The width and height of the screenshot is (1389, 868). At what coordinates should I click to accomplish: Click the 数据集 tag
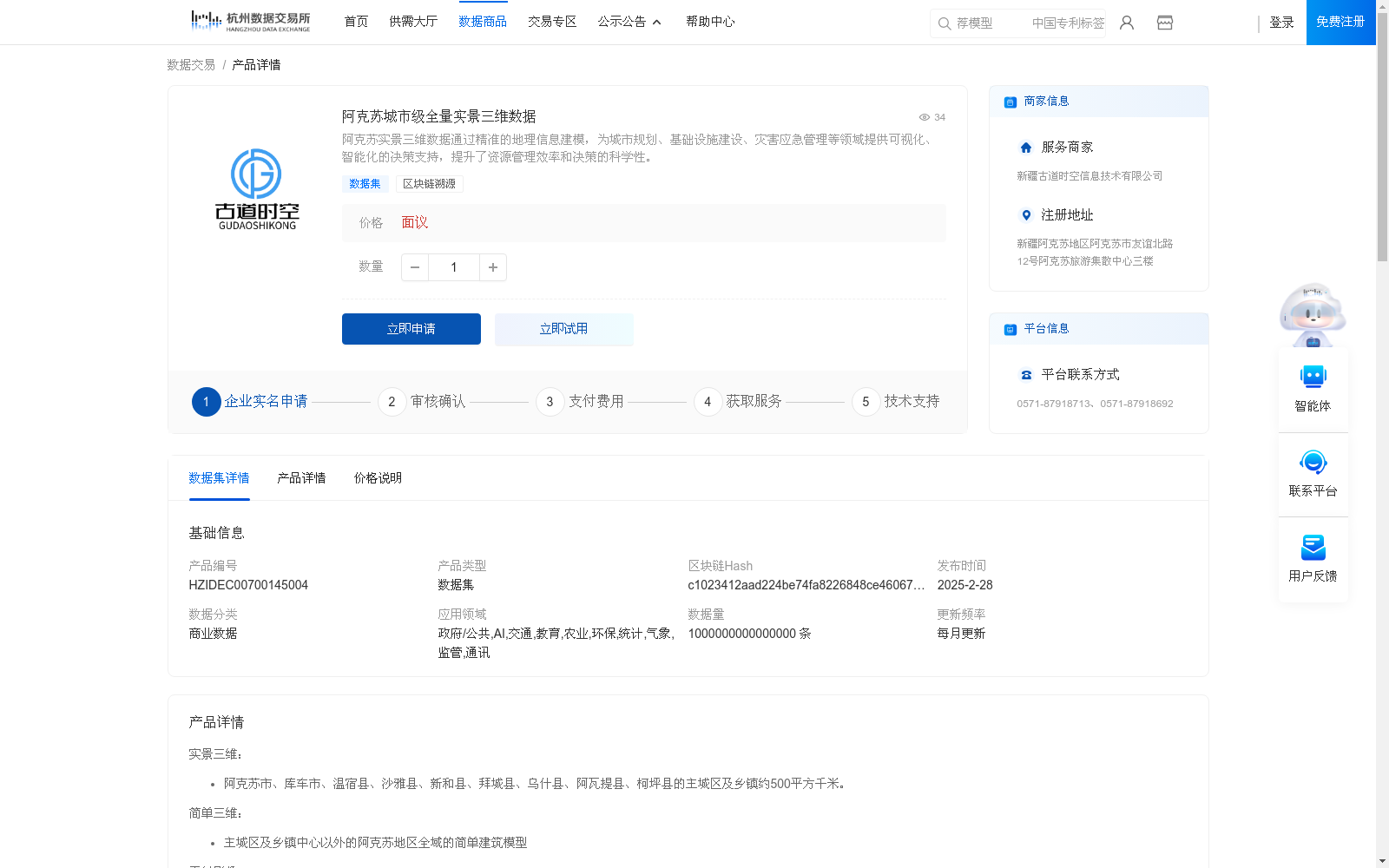(x=365, y=184)
